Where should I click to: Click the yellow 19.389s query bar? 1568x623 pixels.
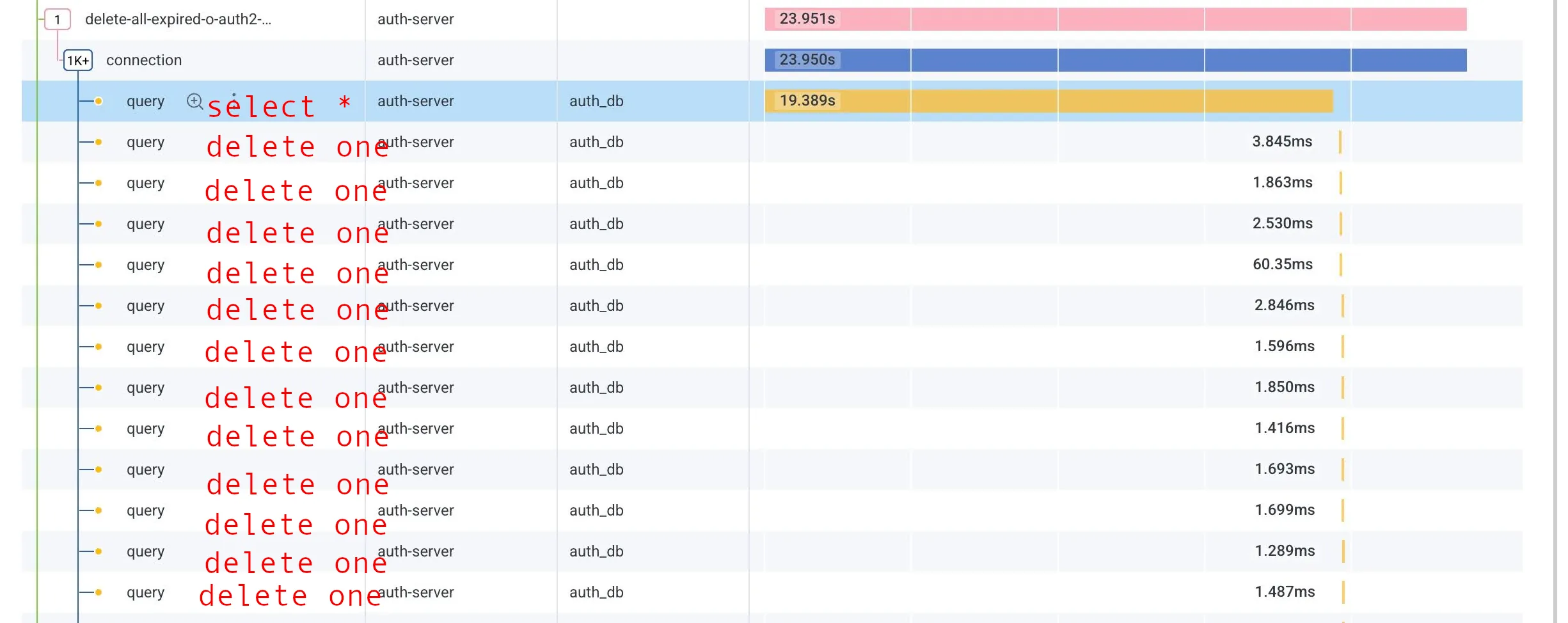tap(1048, 101)
